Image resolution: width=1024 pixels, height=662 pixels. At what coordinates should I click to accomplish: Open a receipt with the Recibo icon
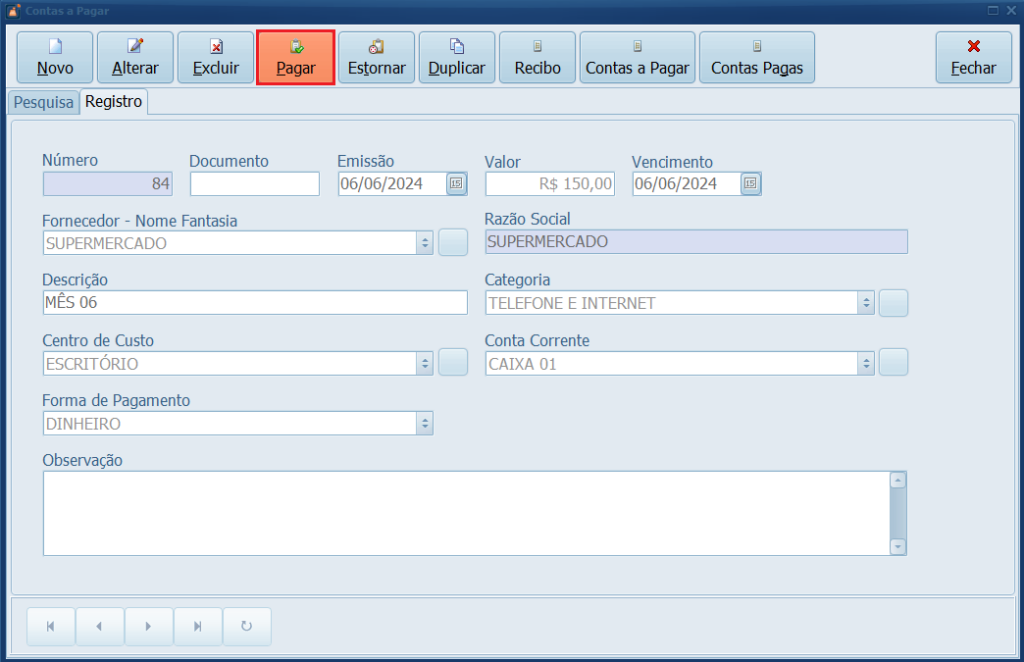(x=537, y=57)
